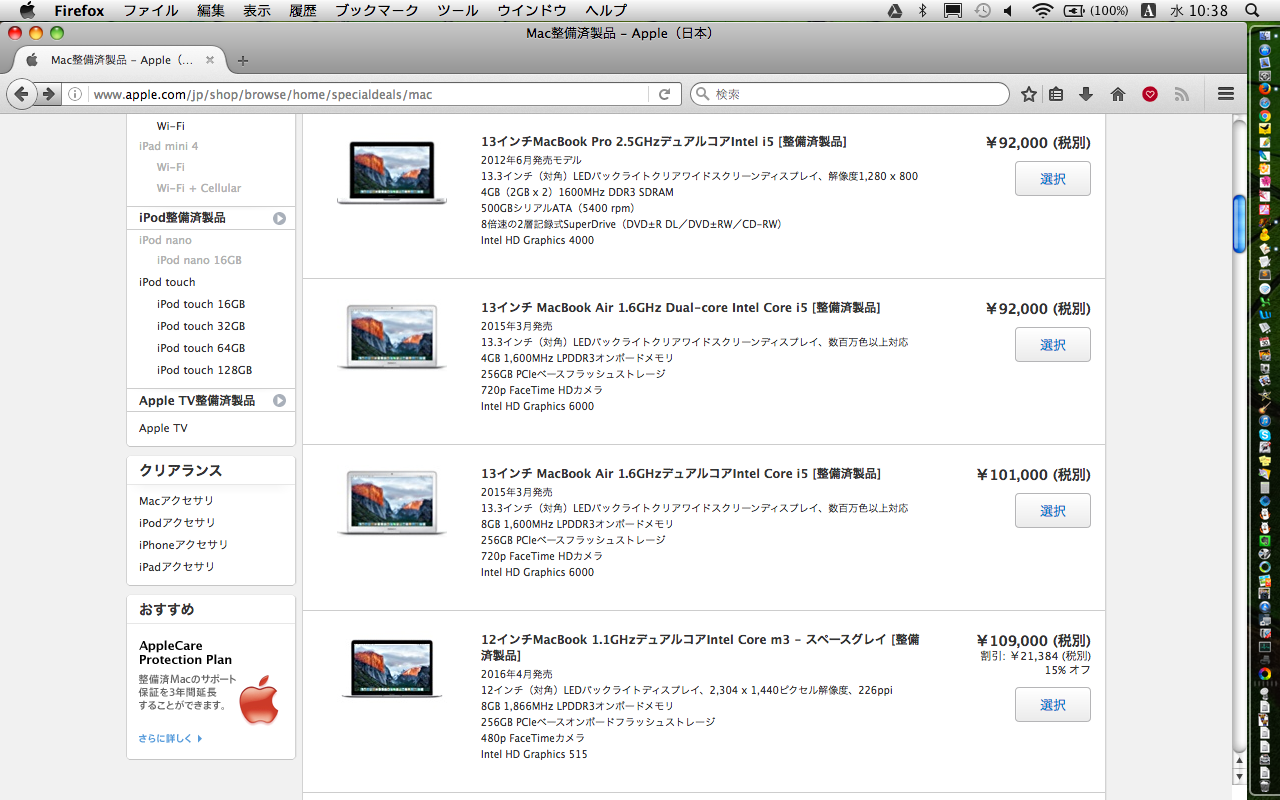Show bookmarks list icon in toolbar
Image resolution: width=1280 pixels, height=800 pixels.
pos(1056,94)
